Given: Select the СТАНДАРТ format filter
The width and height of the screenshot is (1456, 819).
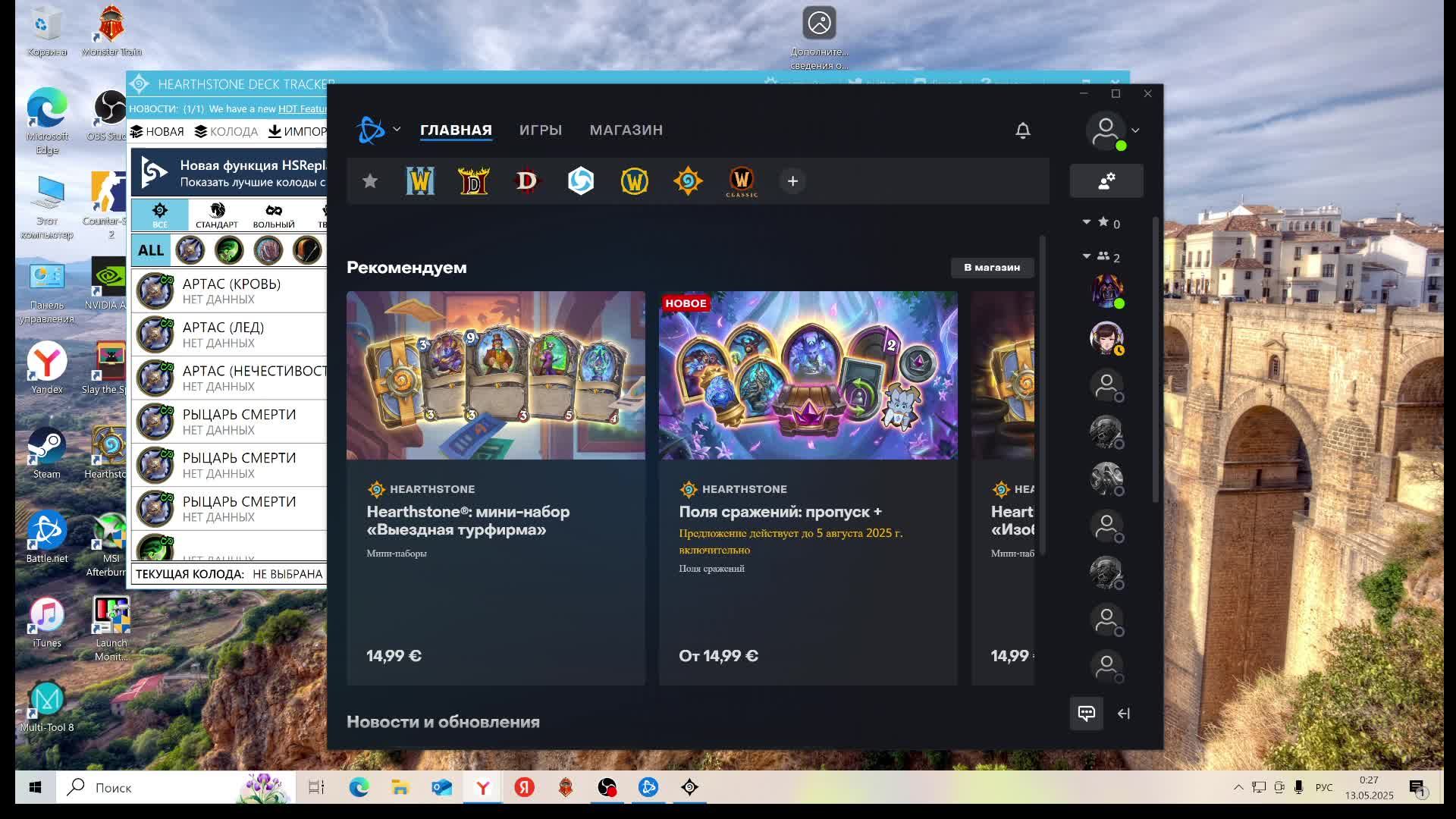Looking at the screenshot, I should pos(217,215).
